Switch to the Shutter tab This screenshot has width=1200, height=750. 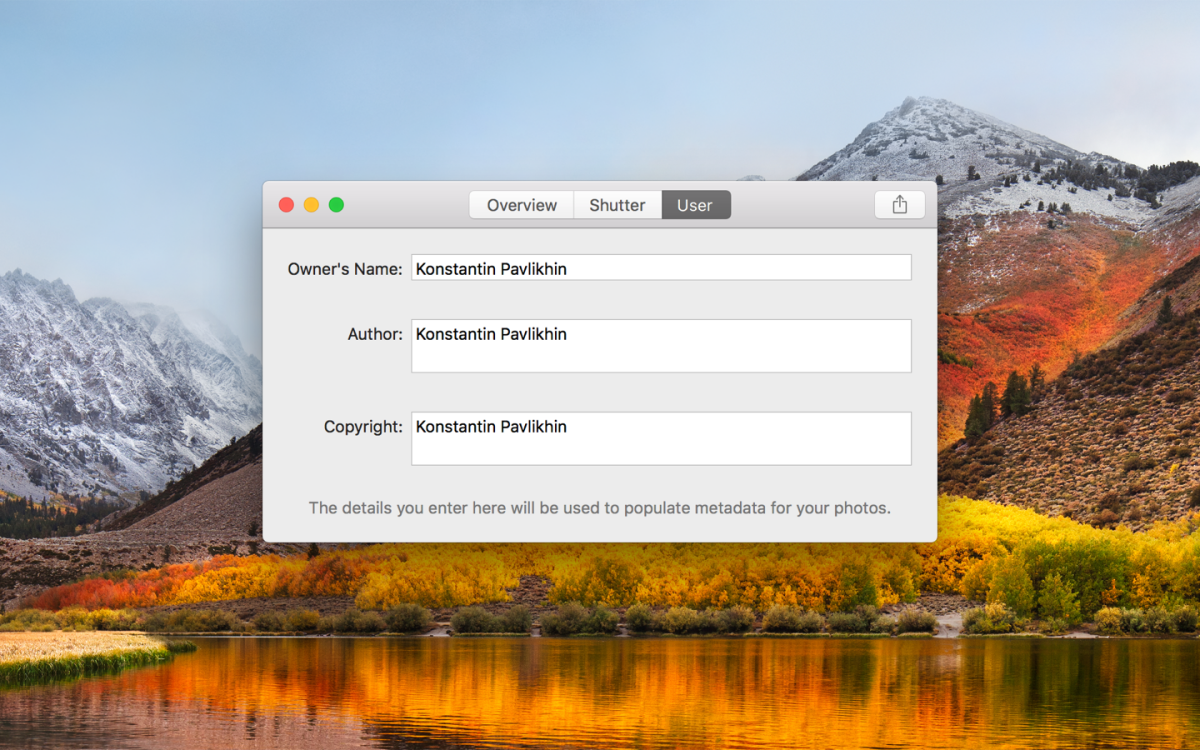pos(617,205)
